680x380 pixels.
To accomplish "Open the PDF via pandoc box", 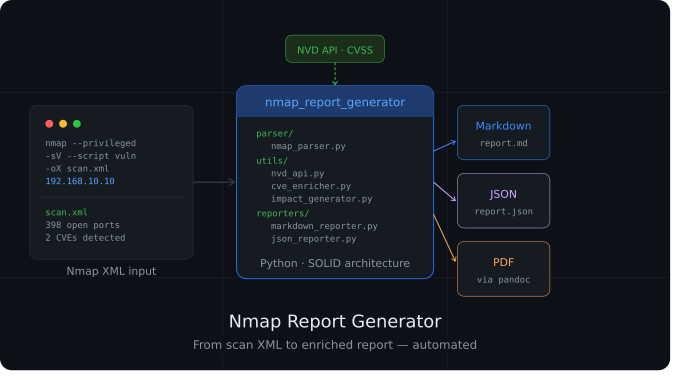I will click(x=503, y=269).
